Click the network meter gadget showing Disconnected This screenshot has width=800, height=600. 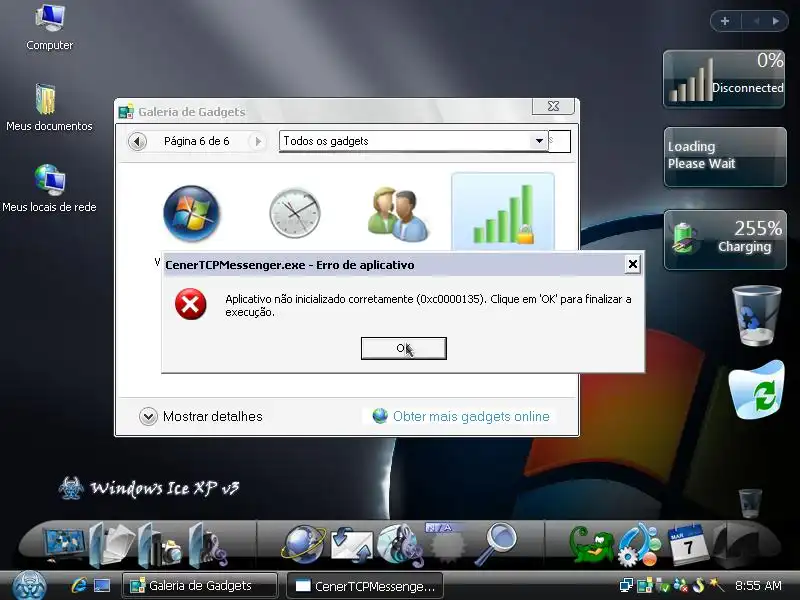coord(724,79)
